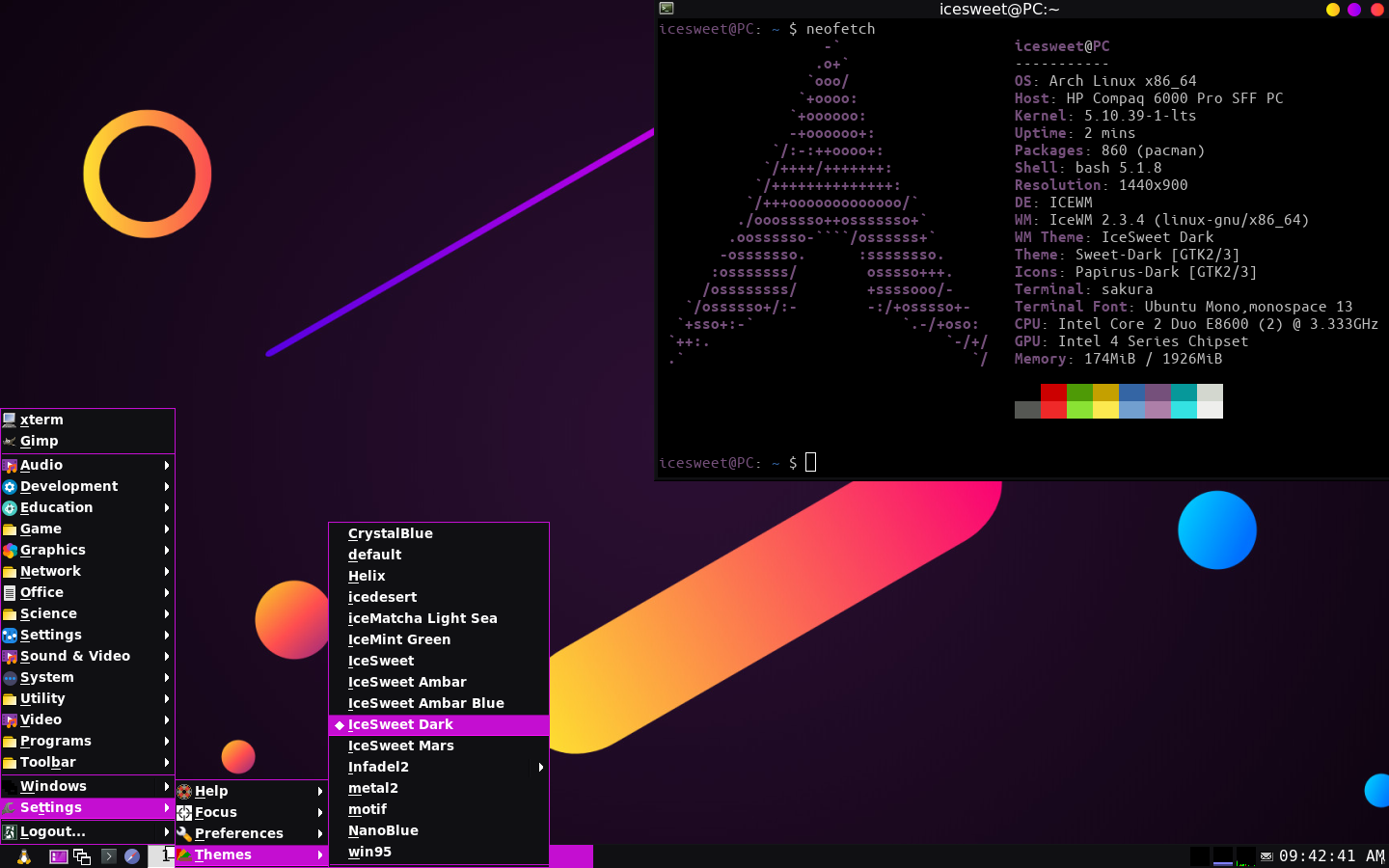Click the penguin start menu icon on taskbar
The height and width of the screenshot is (868, 1389).
(x=23, y=856)
